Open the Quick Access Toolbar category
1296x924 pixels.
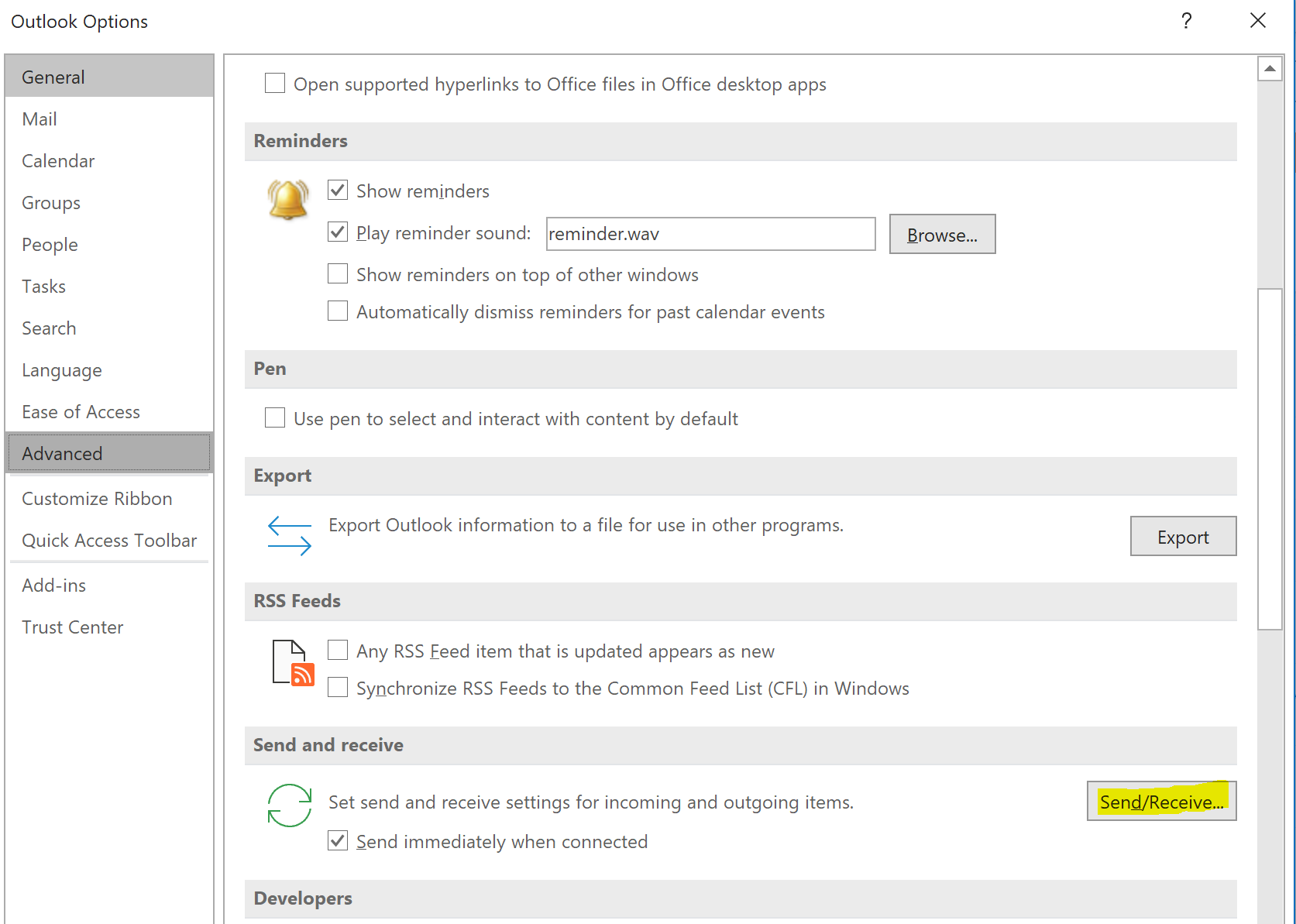[109, 540]
